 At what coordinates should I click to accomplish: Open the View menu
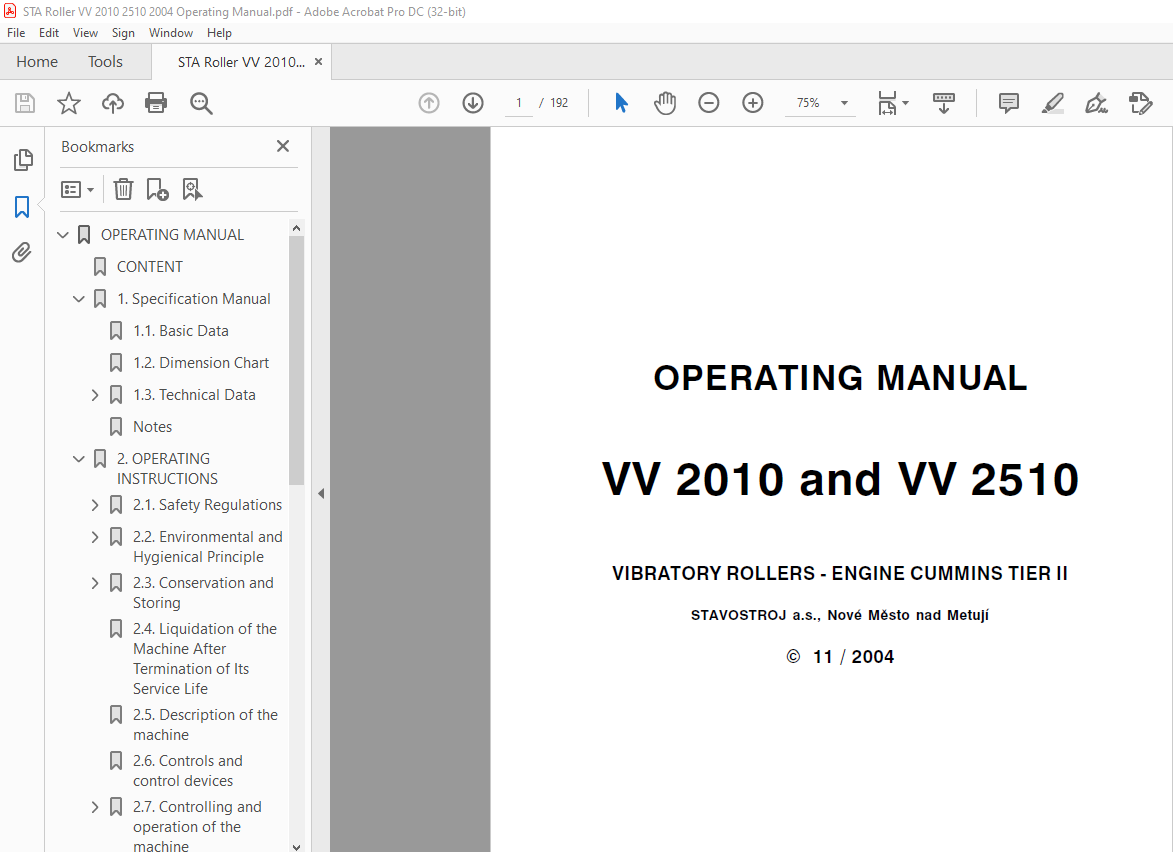85,33
